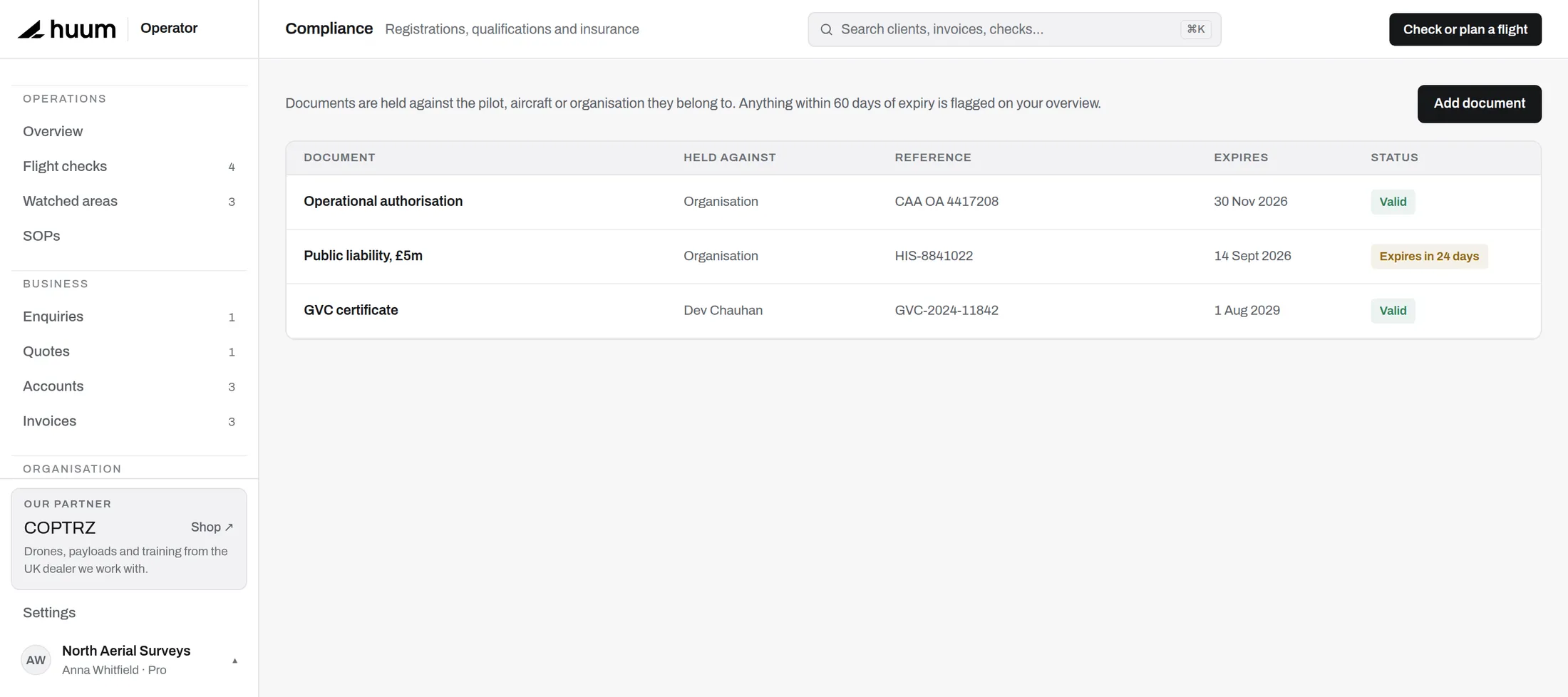Click Dev Chauhan in Held against column

[x=723, y=310]
